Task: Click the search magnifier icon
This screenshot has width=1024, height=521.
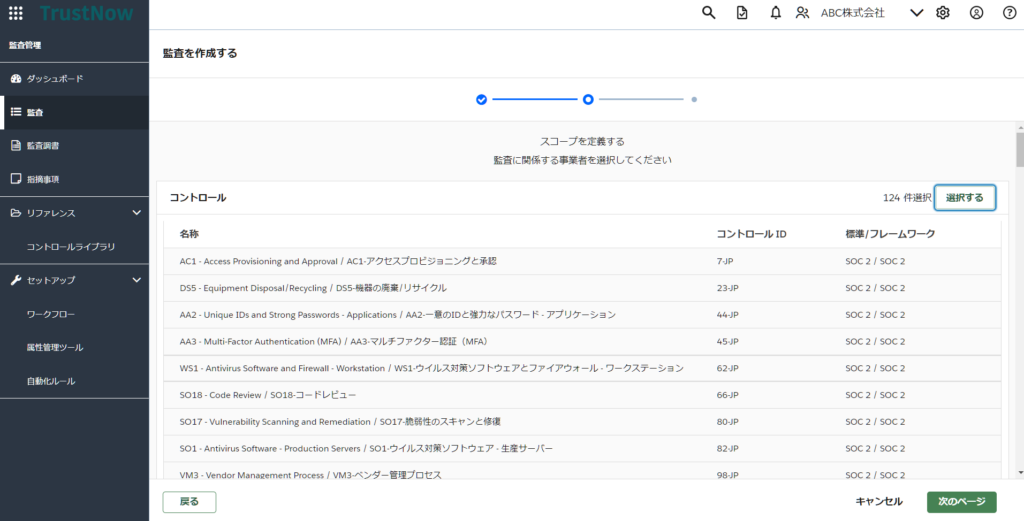Action: (709, 13)
